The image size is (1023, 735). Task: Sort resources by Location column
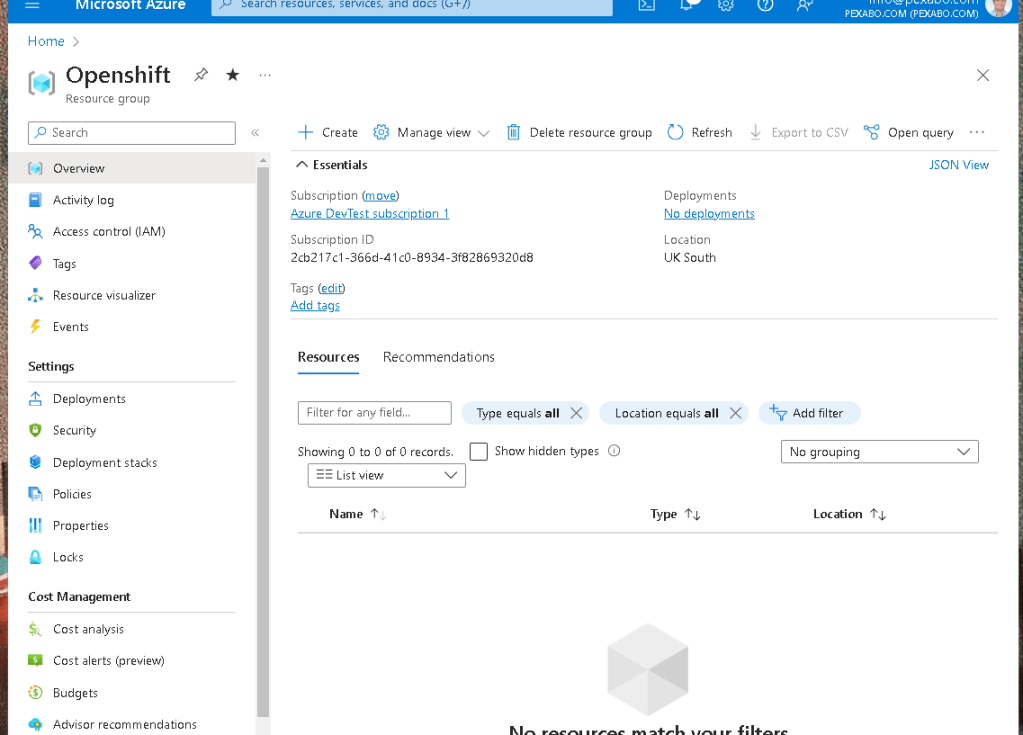pos(849,514)
